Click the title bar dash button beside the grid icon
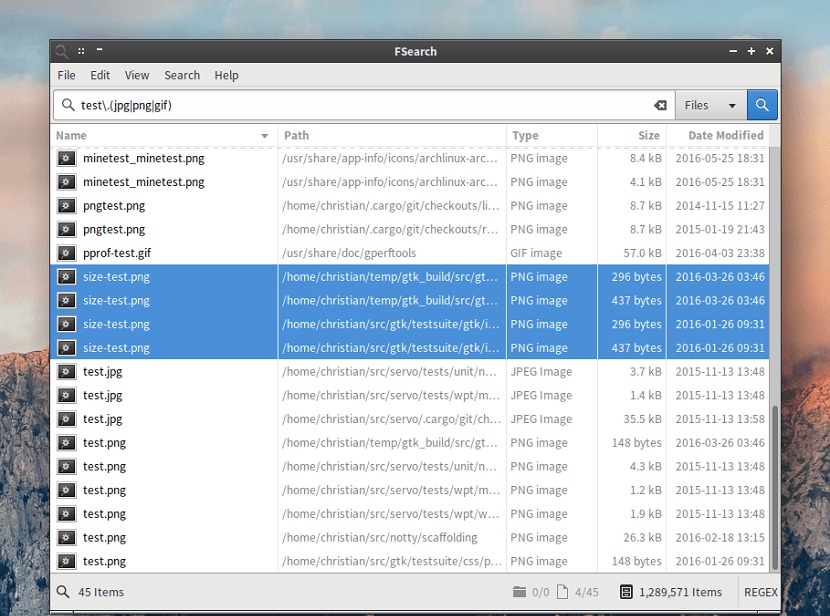The height and width of the screenshot is (616, 830). pos(100,49)
